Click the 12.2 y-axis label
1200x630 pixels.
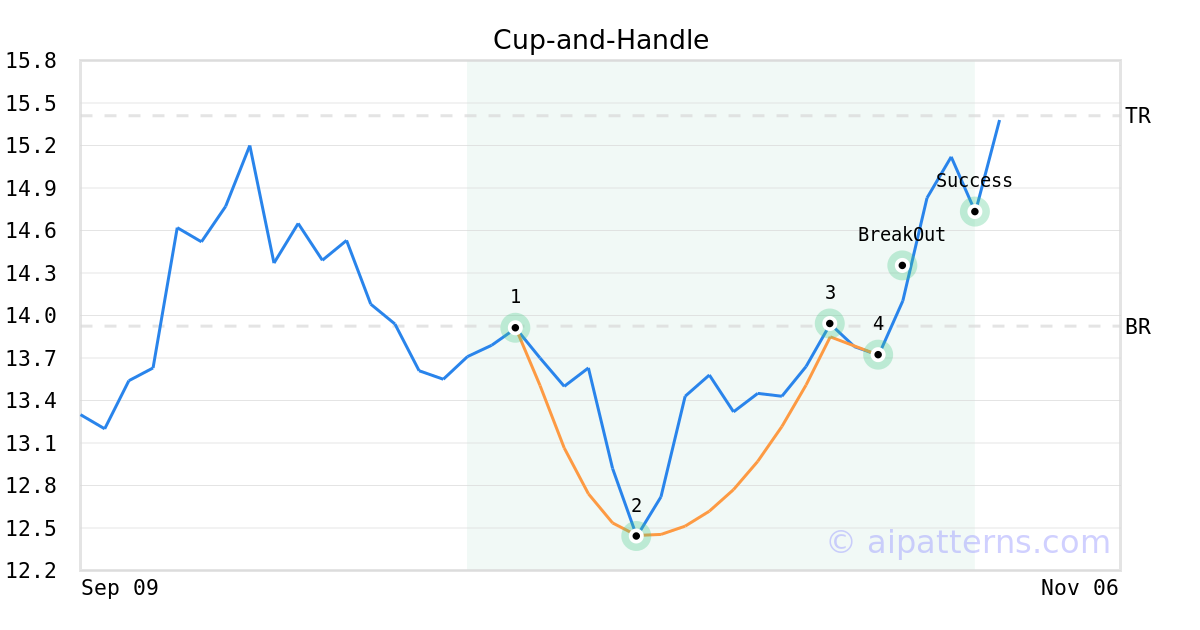[x=30, y=570]
